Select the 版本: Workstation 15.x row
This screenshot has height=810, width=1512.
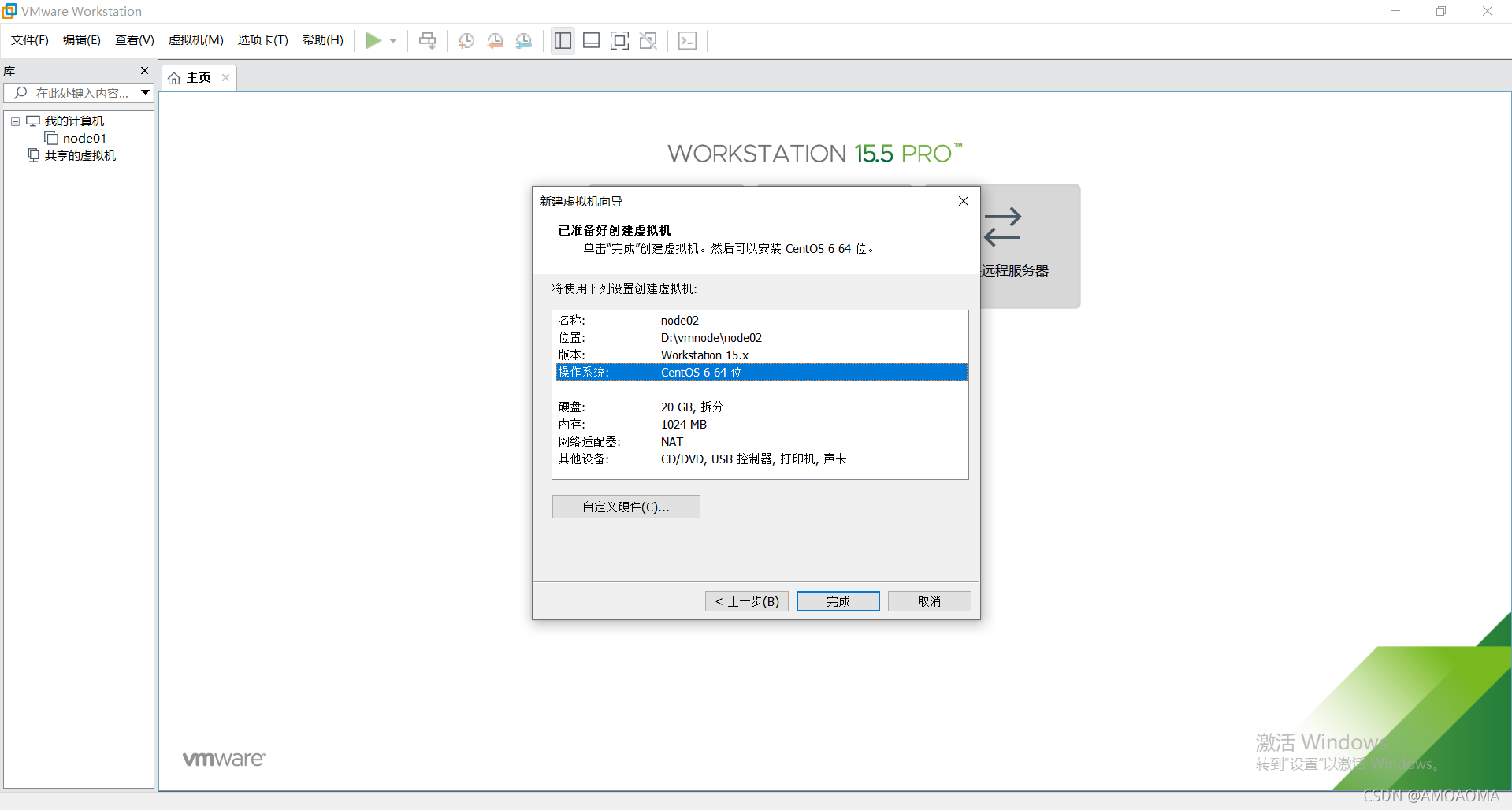pyautogui.click(x=760, y=355)
